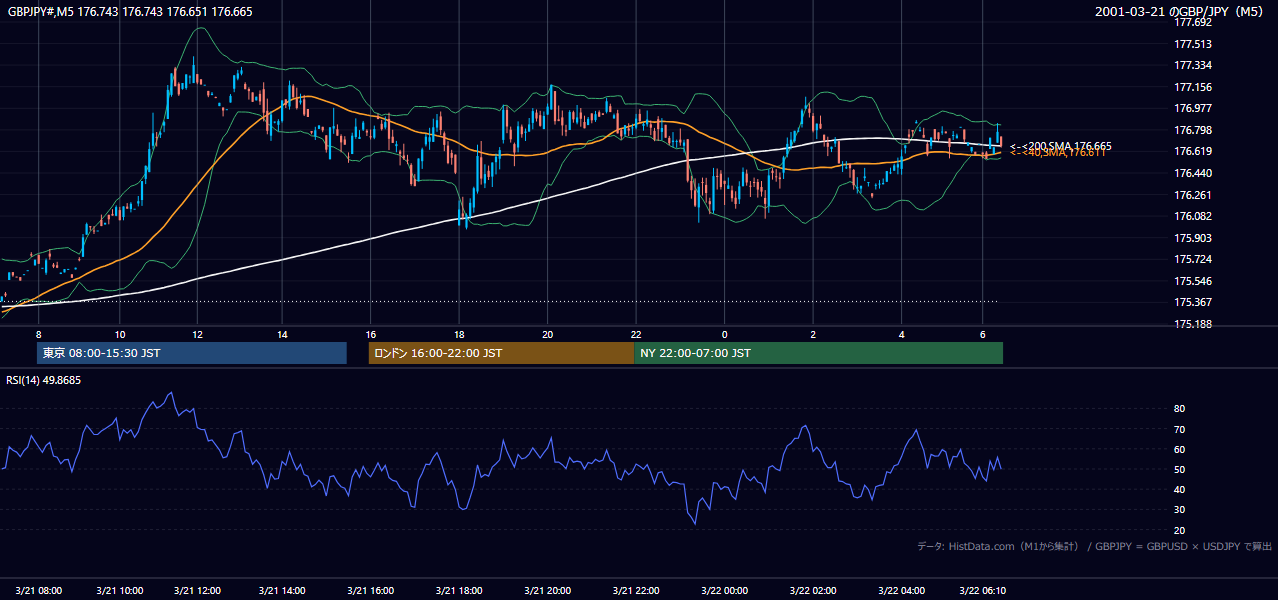Image resolution: width=1278 pixels, height=600 pixels.
Task: Click hour label 0 under the price chart
Action: [x=725, y=334]
